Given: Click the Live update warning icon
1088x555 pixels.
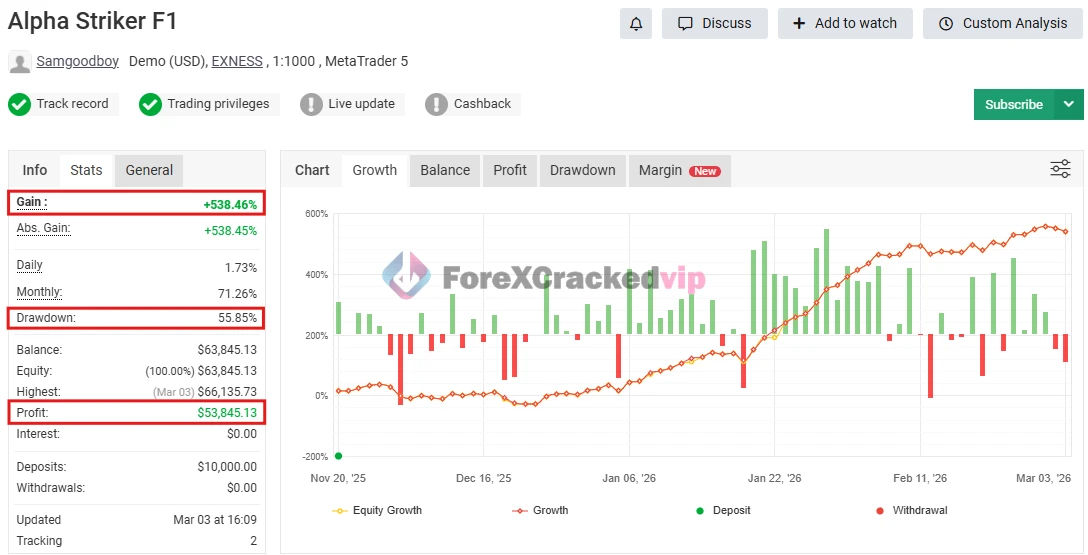Looking at the screenshot, I should (x=311, y=104).
